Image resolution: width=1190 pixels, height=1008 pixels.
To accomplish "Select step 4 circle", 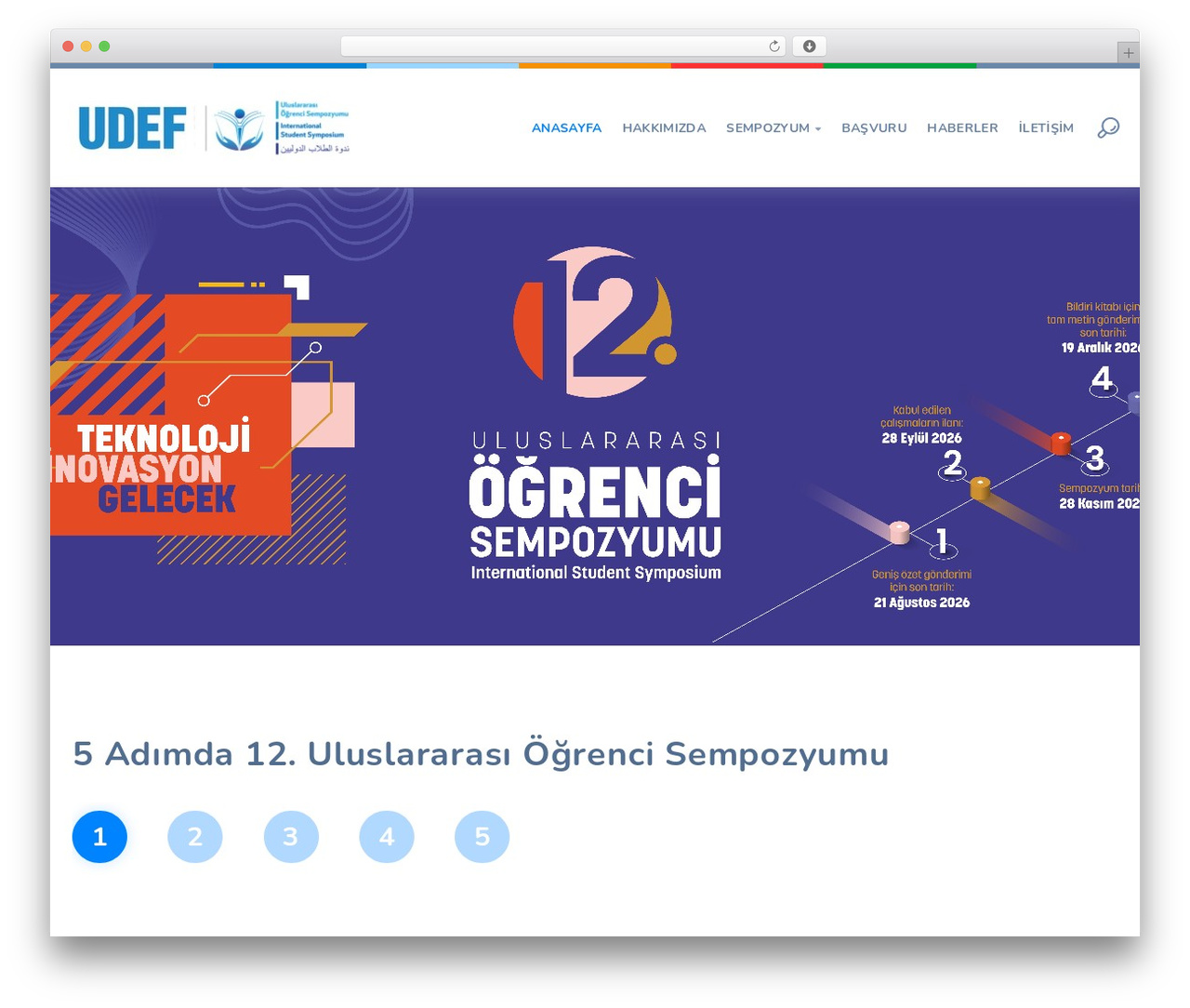I will [x=387, y=837].
